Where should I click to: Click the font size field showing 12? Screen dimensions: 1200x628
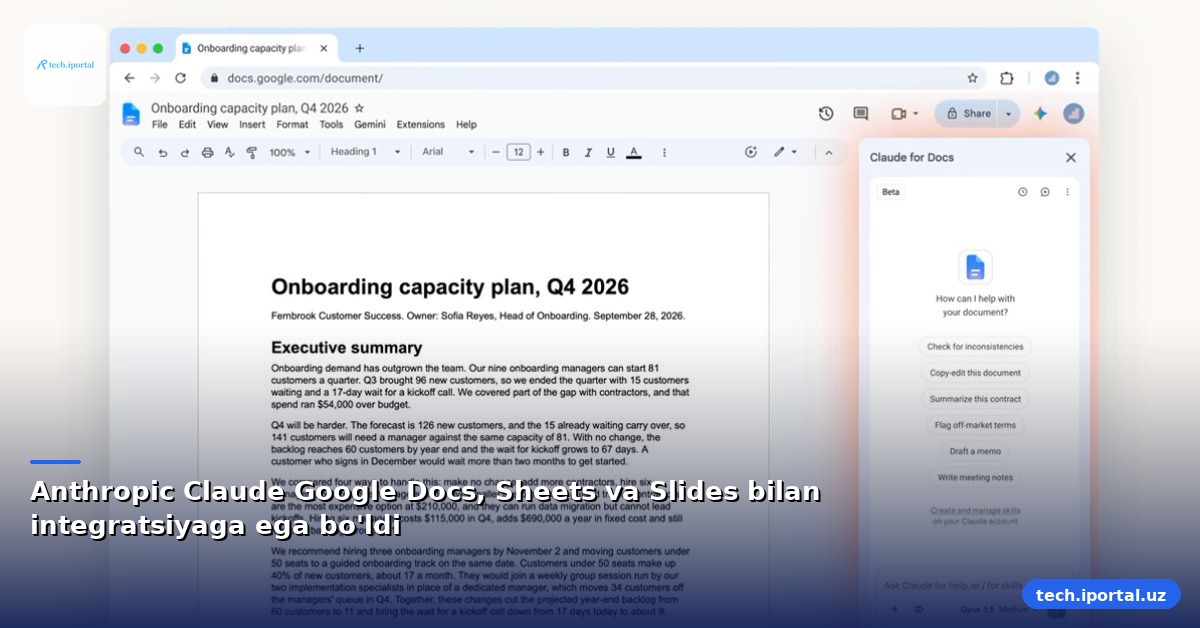[x=518, y=152]
